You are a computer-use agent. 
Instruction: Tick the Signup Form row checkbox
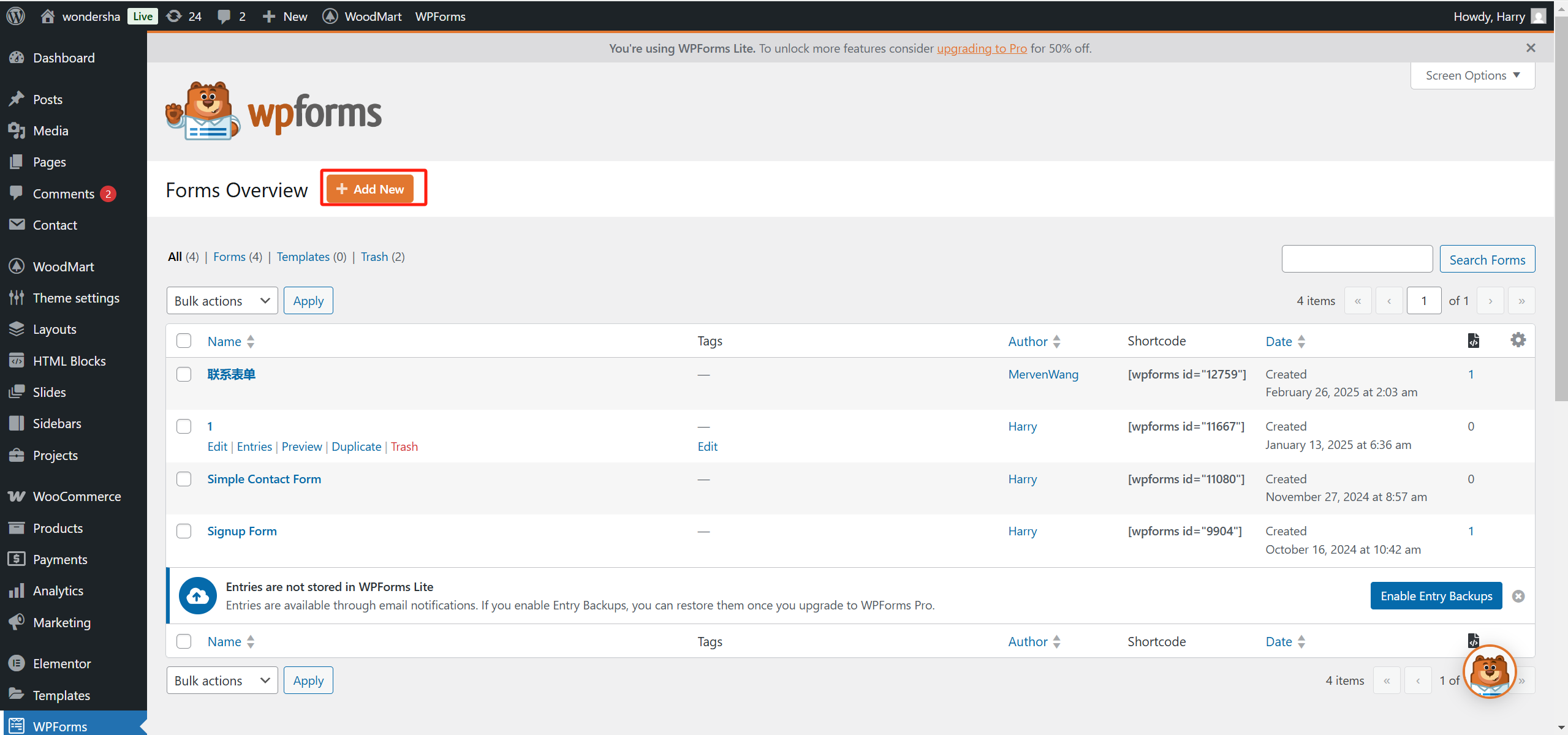184,531
